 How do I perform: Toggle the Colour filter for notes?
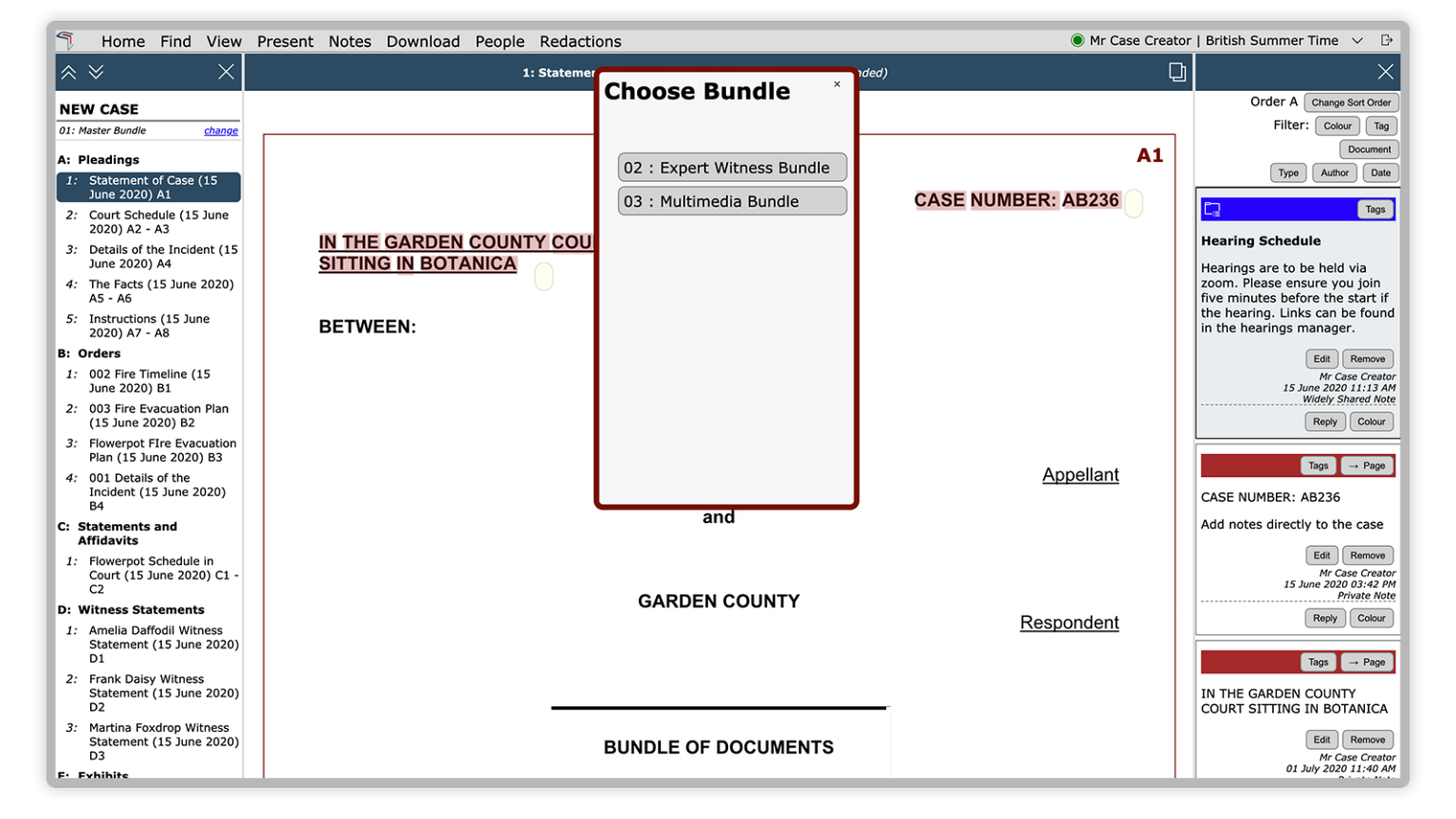click(x=1337, y=125)
